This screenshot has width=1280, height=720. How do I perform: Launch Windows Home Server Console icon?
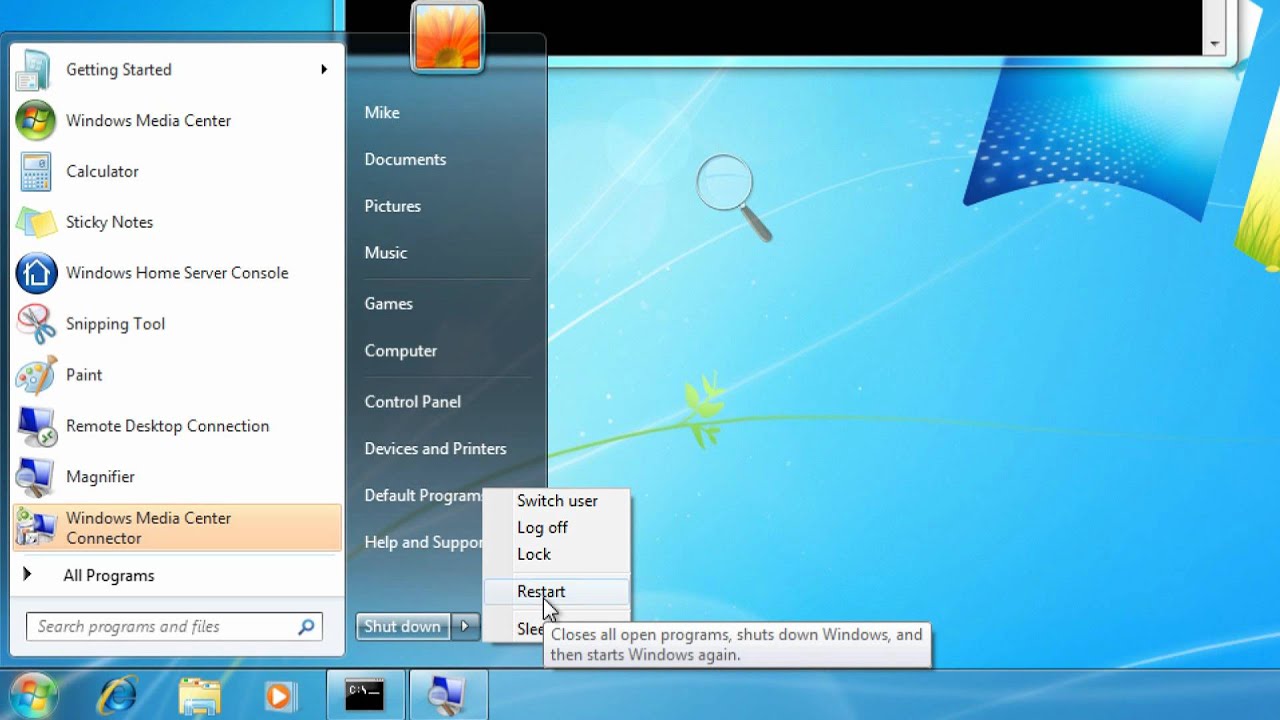point(36,273)
